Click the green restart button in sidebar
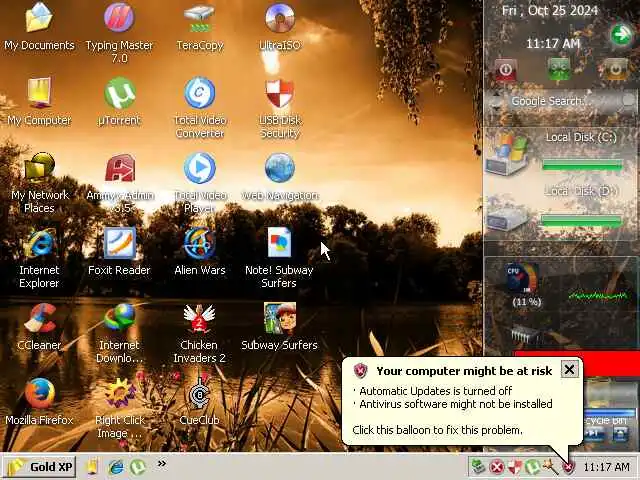640x480 pixels. point(559,69)
